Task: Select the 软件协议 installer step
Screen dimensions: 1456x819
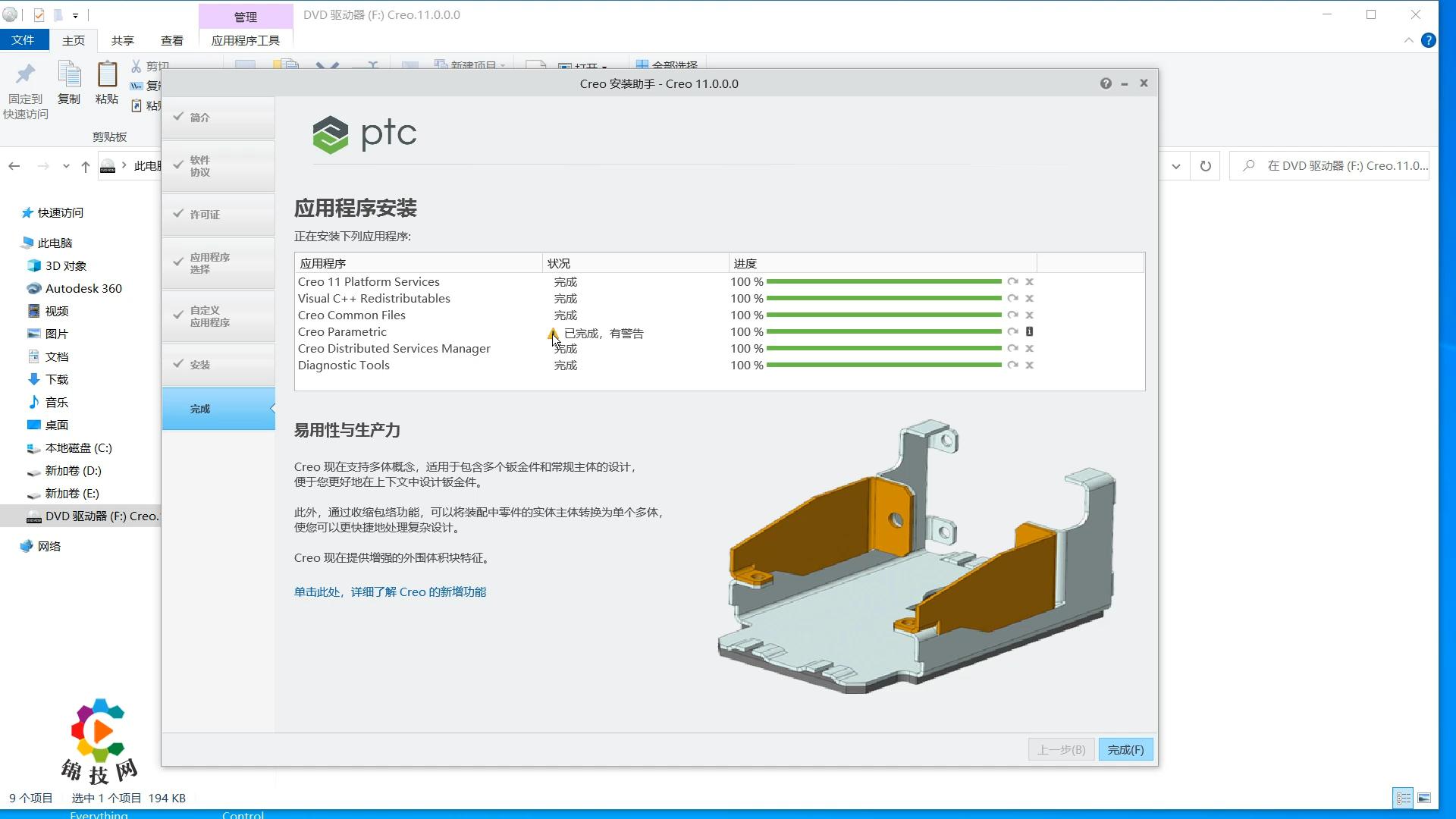Action: 218,166
